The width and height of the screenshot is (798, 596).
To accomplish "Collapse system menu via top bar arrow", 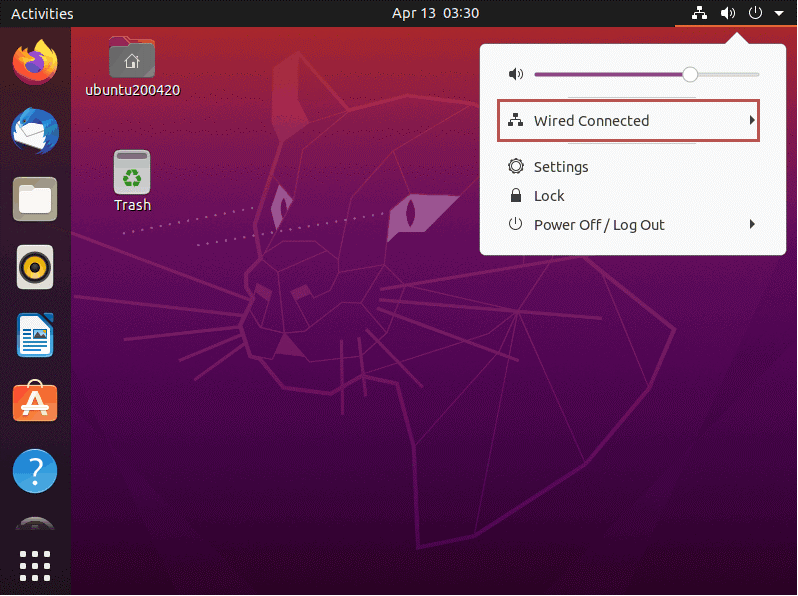I will point(779,14).
